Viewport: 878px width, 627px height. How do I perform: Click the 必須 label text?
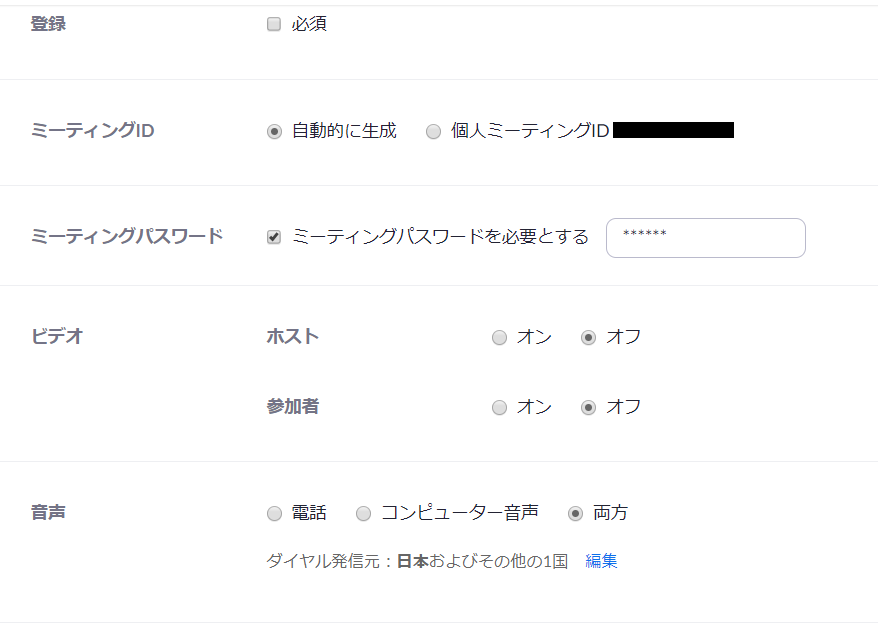309,24
